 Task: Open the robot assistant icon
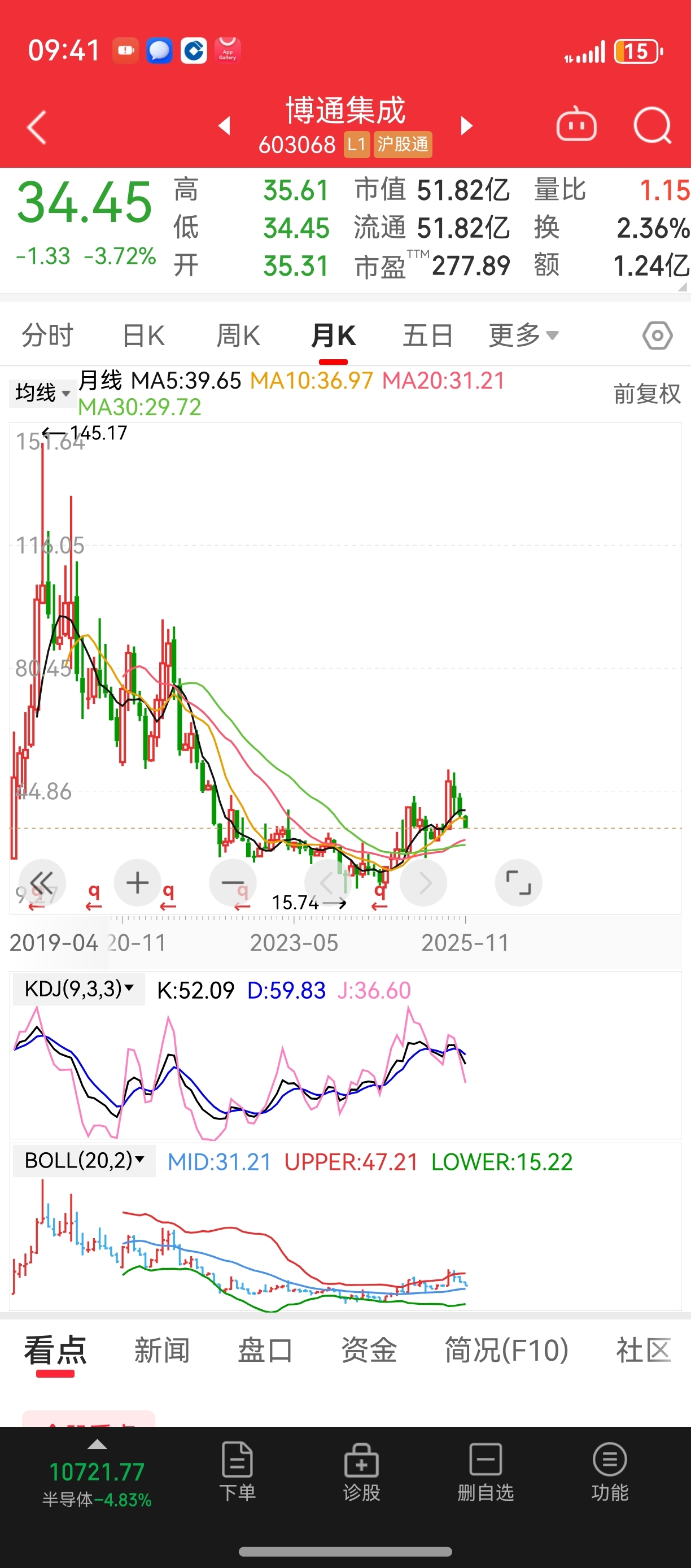[x=576, y=125]
